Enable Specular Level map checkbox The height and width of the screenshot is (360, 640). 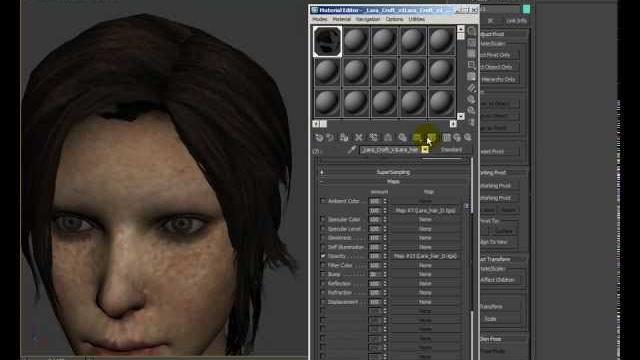click(x=322, y=229)
